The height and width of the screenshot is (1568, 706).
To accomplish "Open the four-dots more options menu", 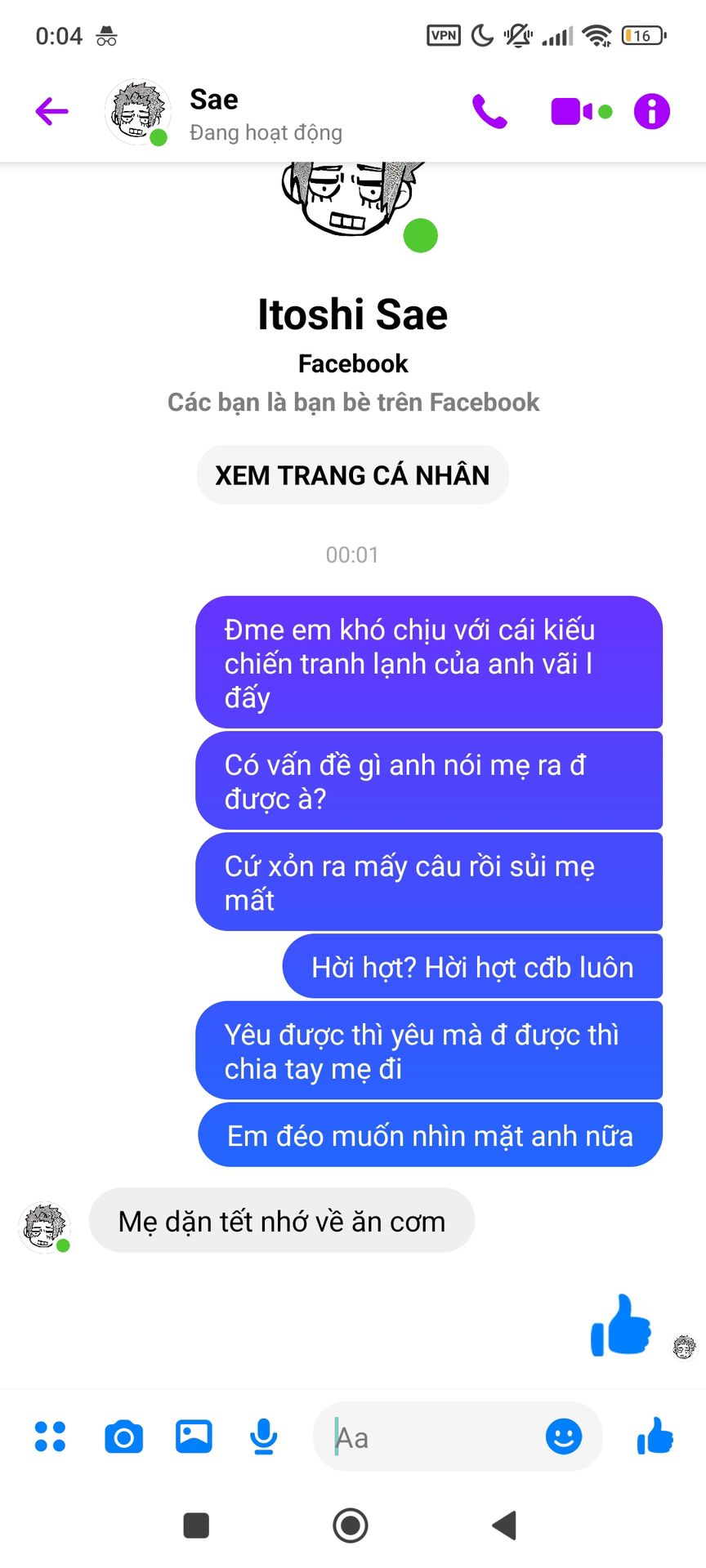I will (51, 1437).
